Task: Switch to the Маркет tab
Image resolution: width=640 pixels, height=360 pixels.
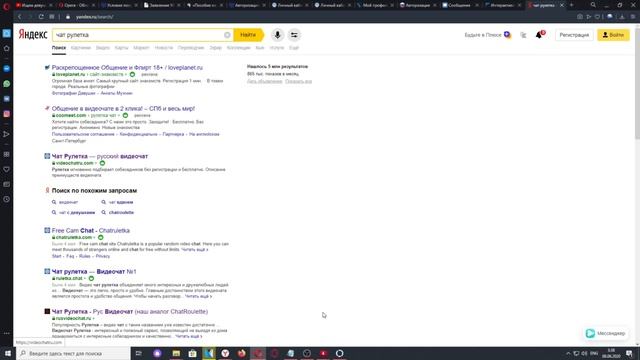Action: pos(141,48)
